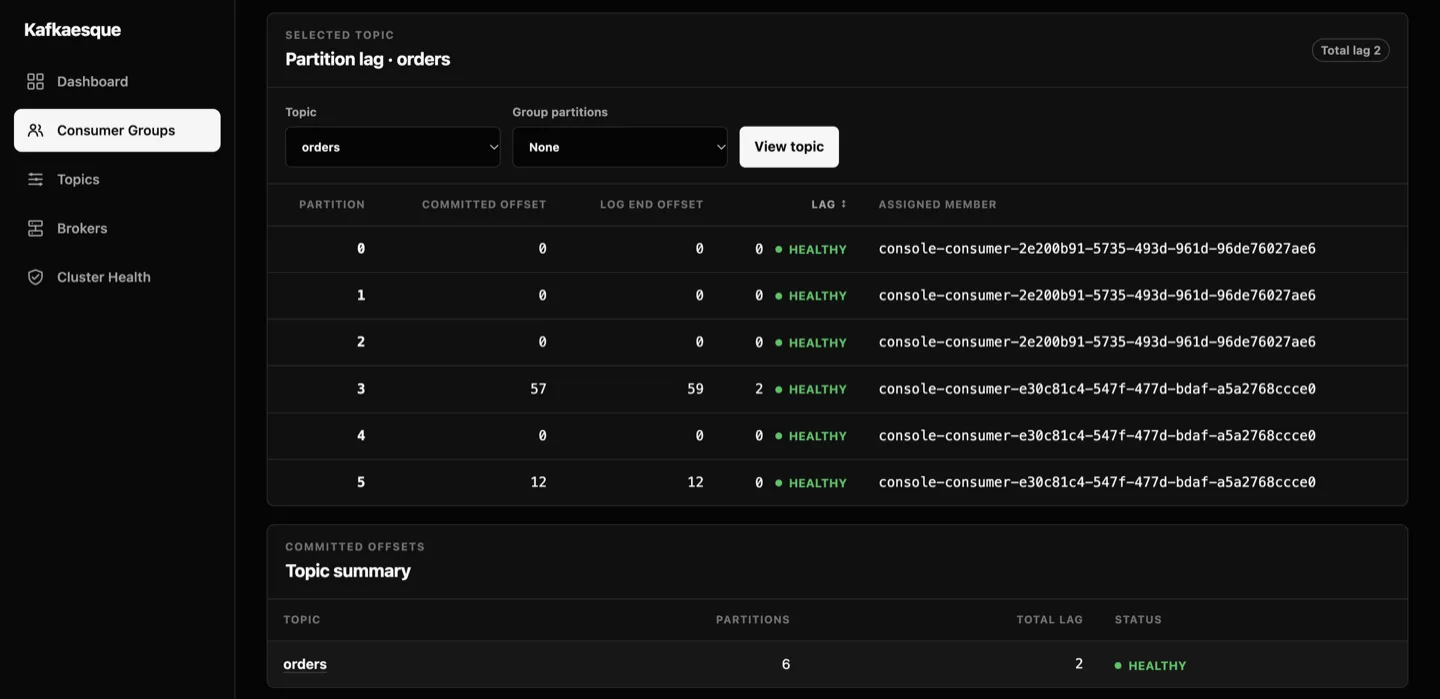Viewport: 1440px width, 699px height.
Task: Click the HEALTHY status of partition 5
Action: (811, 483)
